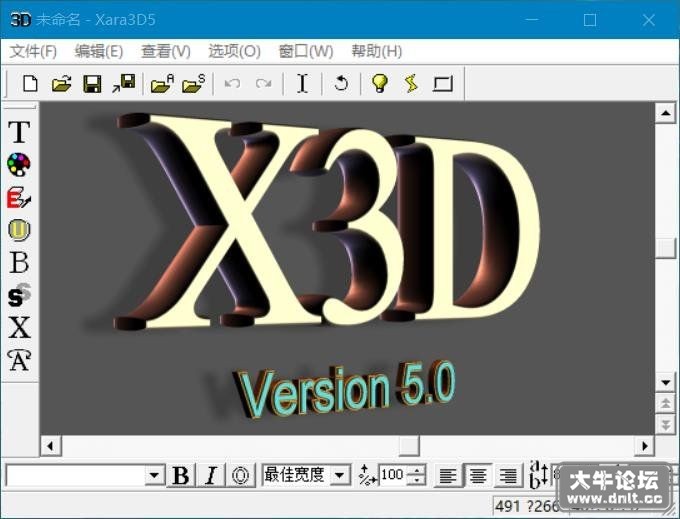Align text to the right
Image resolution: width=680 pixels, height=519 pixels.
pyautogui.click(x=508, y=475)
